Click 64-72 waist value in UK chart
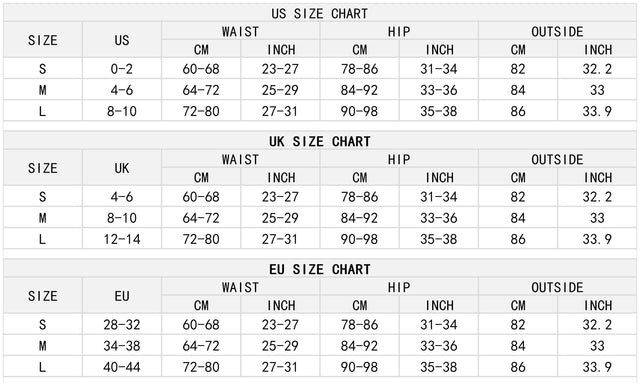The image size is (640, 386). click(x=201, y=217)
